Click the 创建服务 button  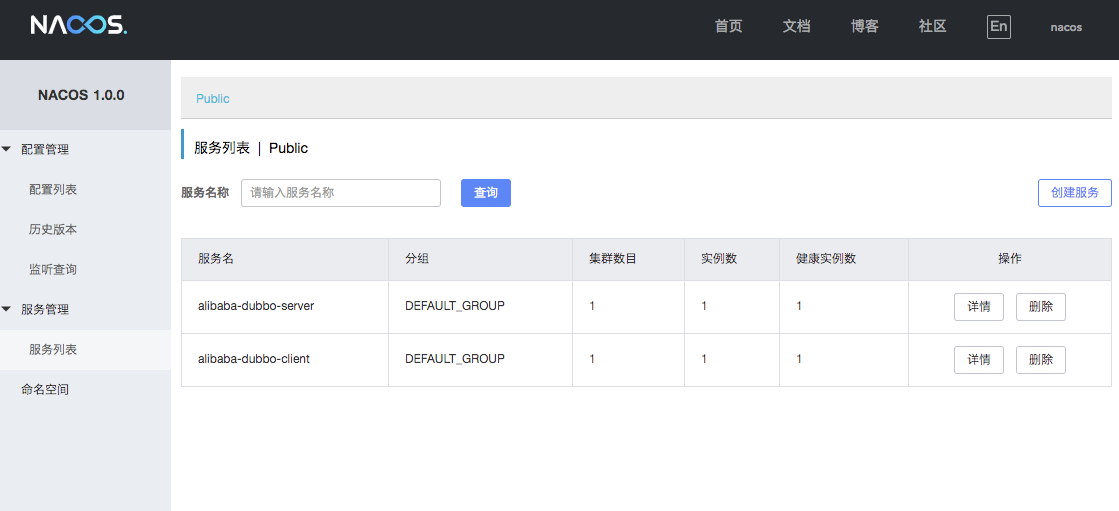pos(1074,193)
